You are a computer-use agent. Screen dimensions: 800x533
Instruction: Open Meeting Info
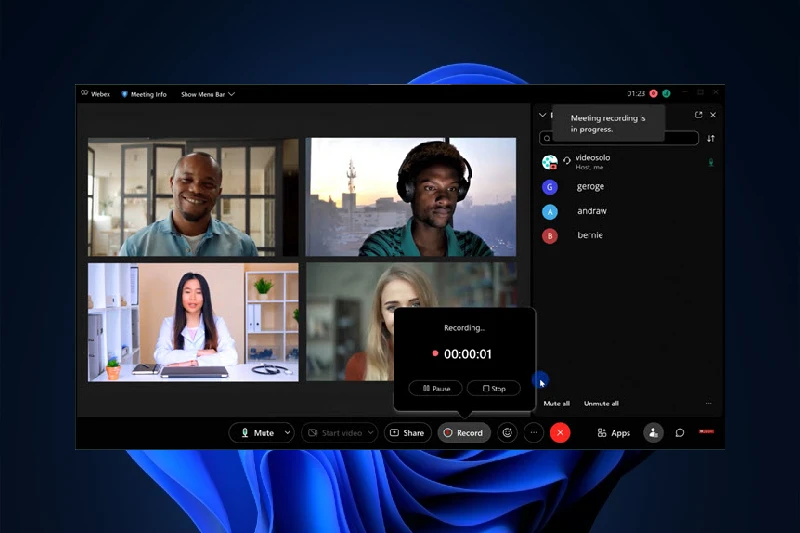(x=143, y=94)
